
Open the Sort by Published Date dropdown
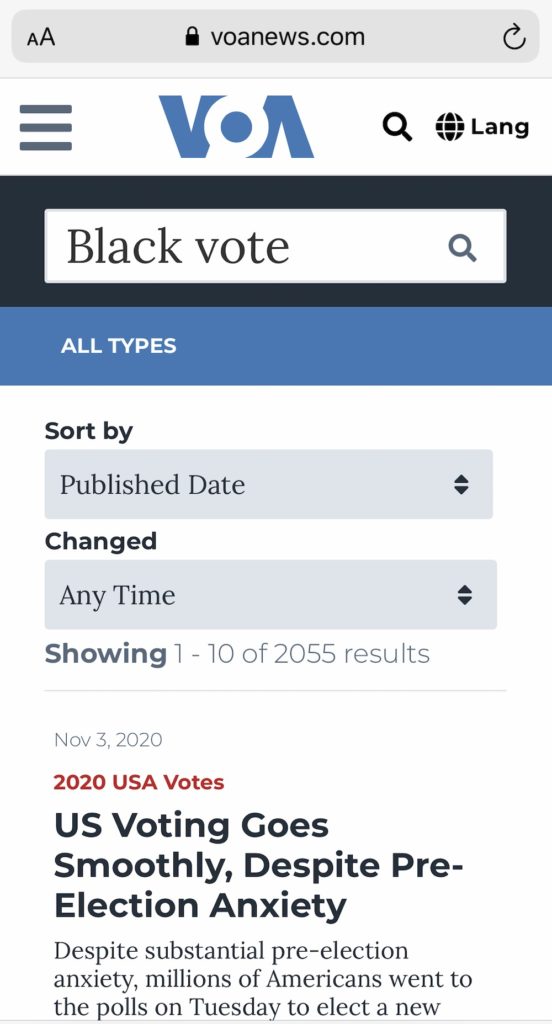click(268, 484)
